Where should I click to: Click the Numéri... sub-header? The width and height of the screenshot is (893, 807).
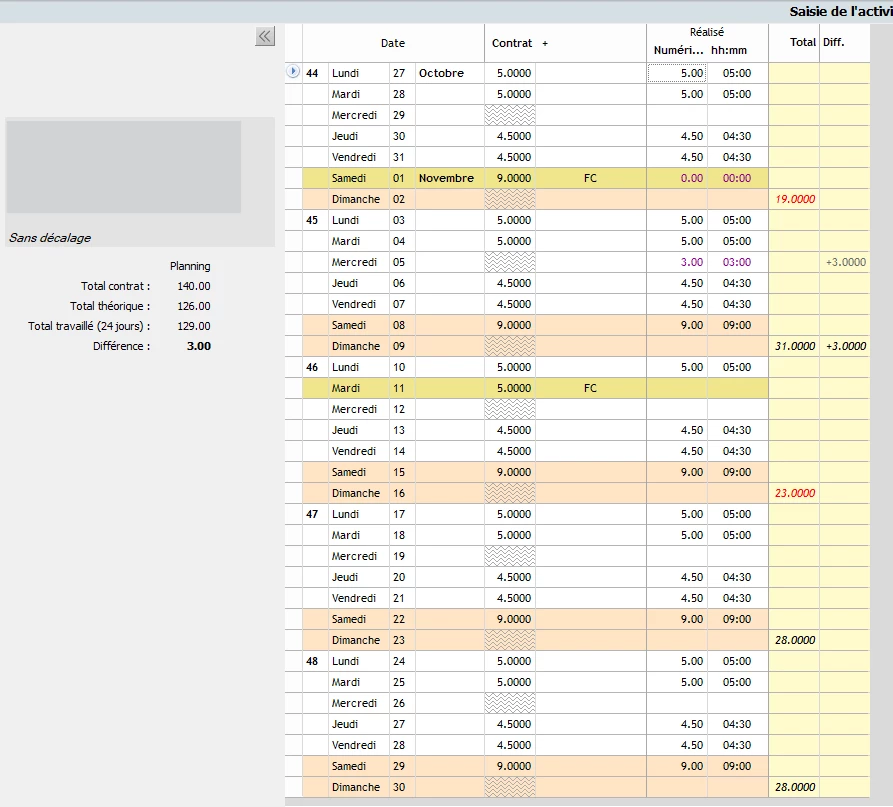pyautogui.click(x=678, y=50)
